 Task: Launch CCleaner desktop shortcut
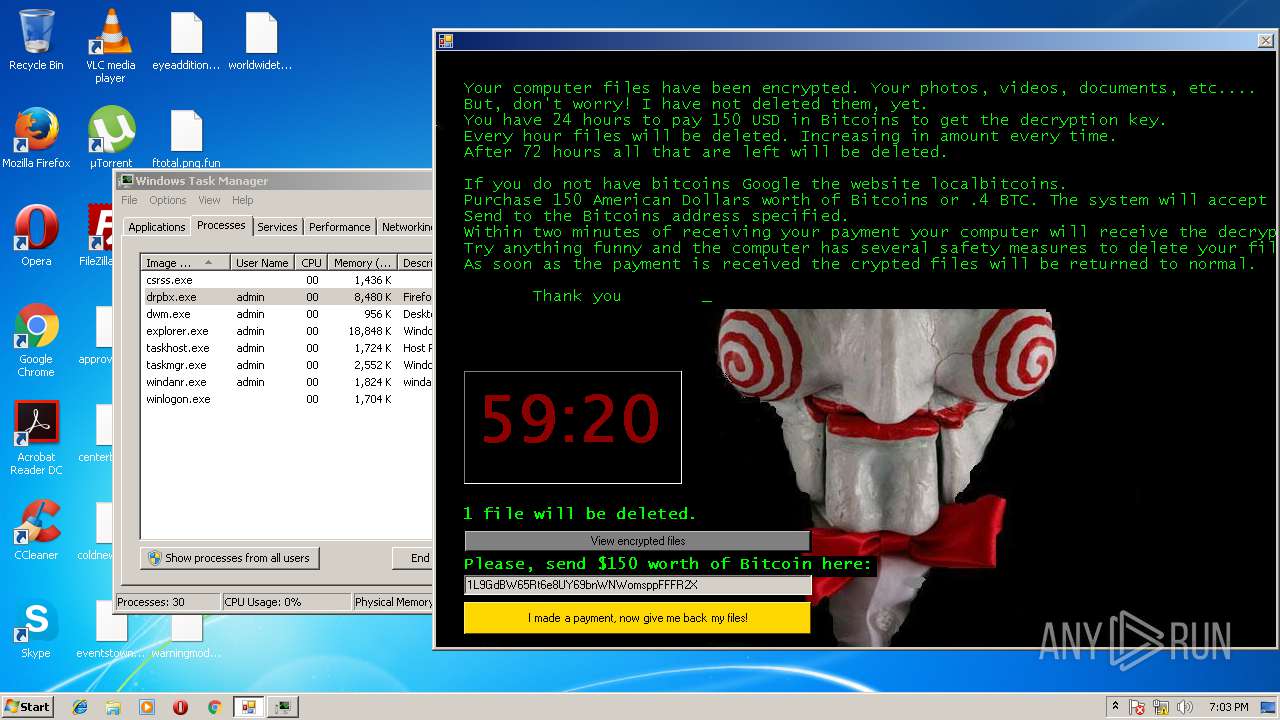pos(36,530)
